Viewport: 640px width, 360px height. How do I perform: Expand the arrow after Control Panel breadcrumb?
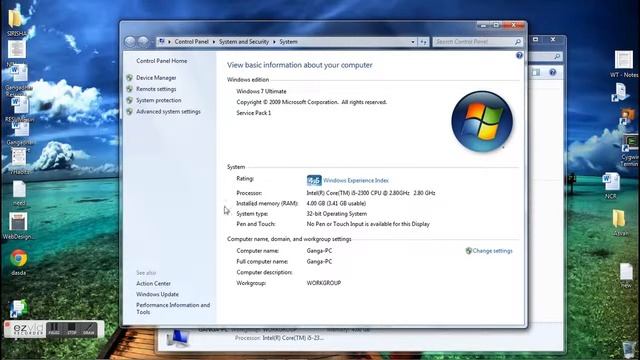coord(214,42)
